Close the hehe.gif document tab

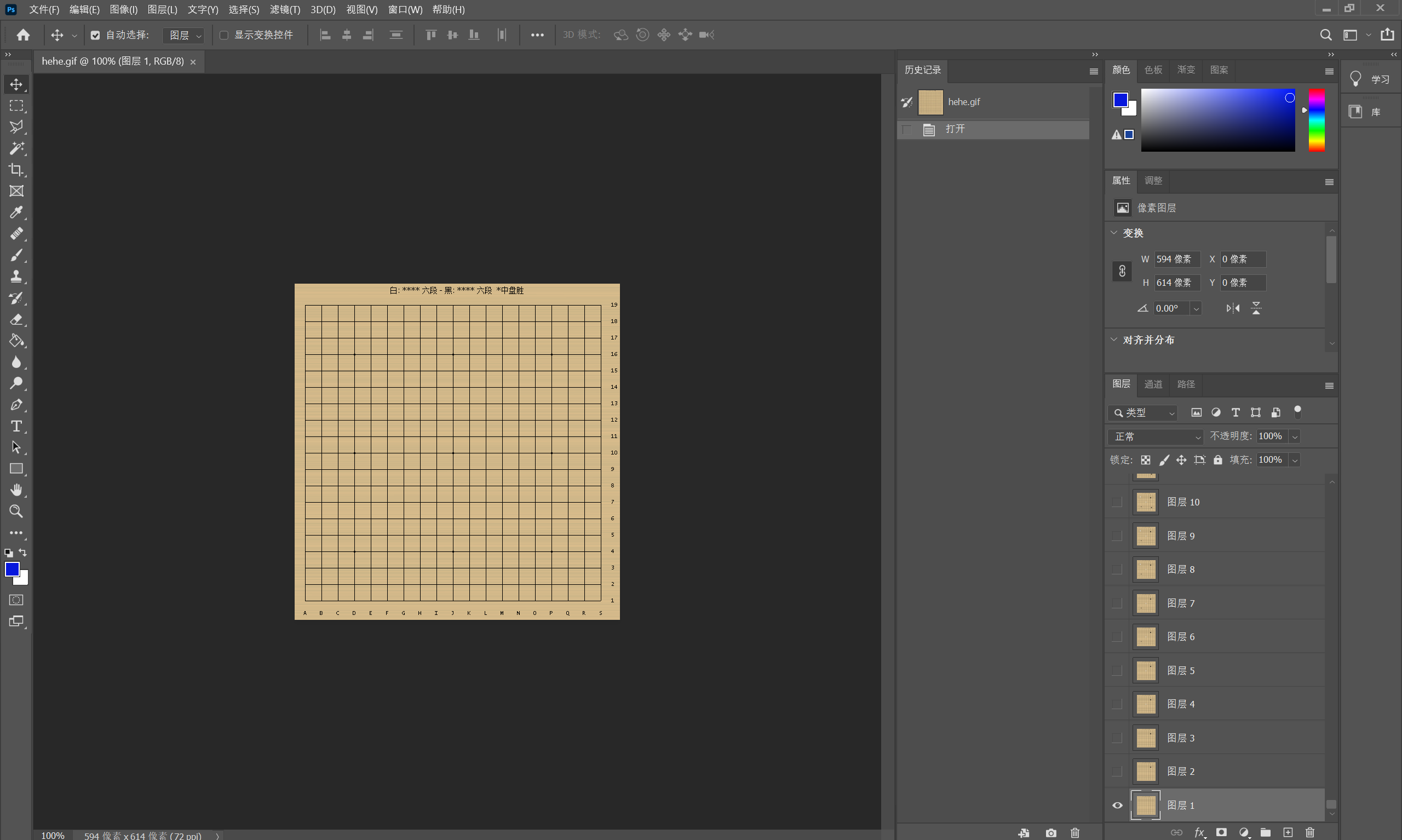[193, 62]
